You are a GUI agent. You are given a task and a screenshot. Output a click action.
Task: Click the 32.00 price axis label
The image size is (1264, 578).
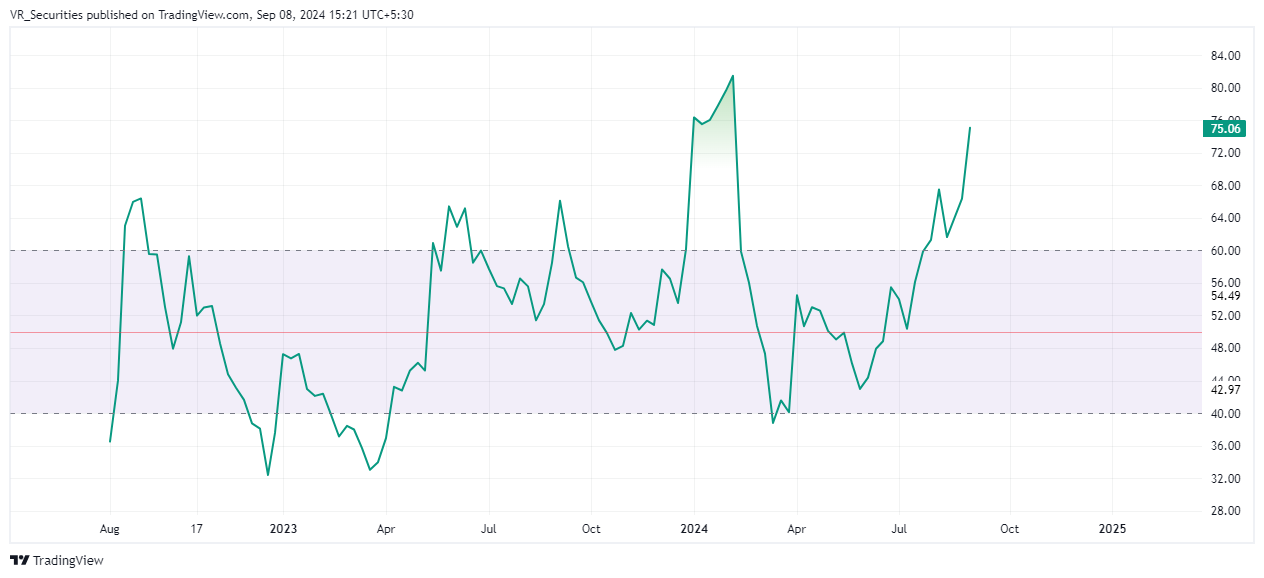(x=1225, y=479)
